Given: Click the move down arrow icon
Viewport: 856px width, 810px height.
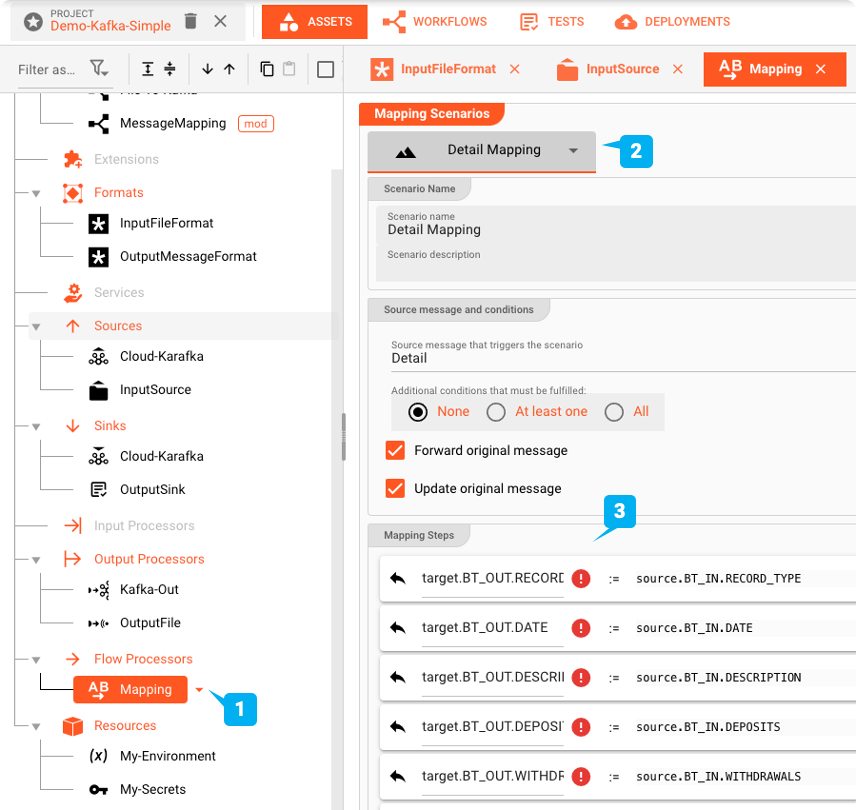Looking at the screenshot, I should (207, 69).
